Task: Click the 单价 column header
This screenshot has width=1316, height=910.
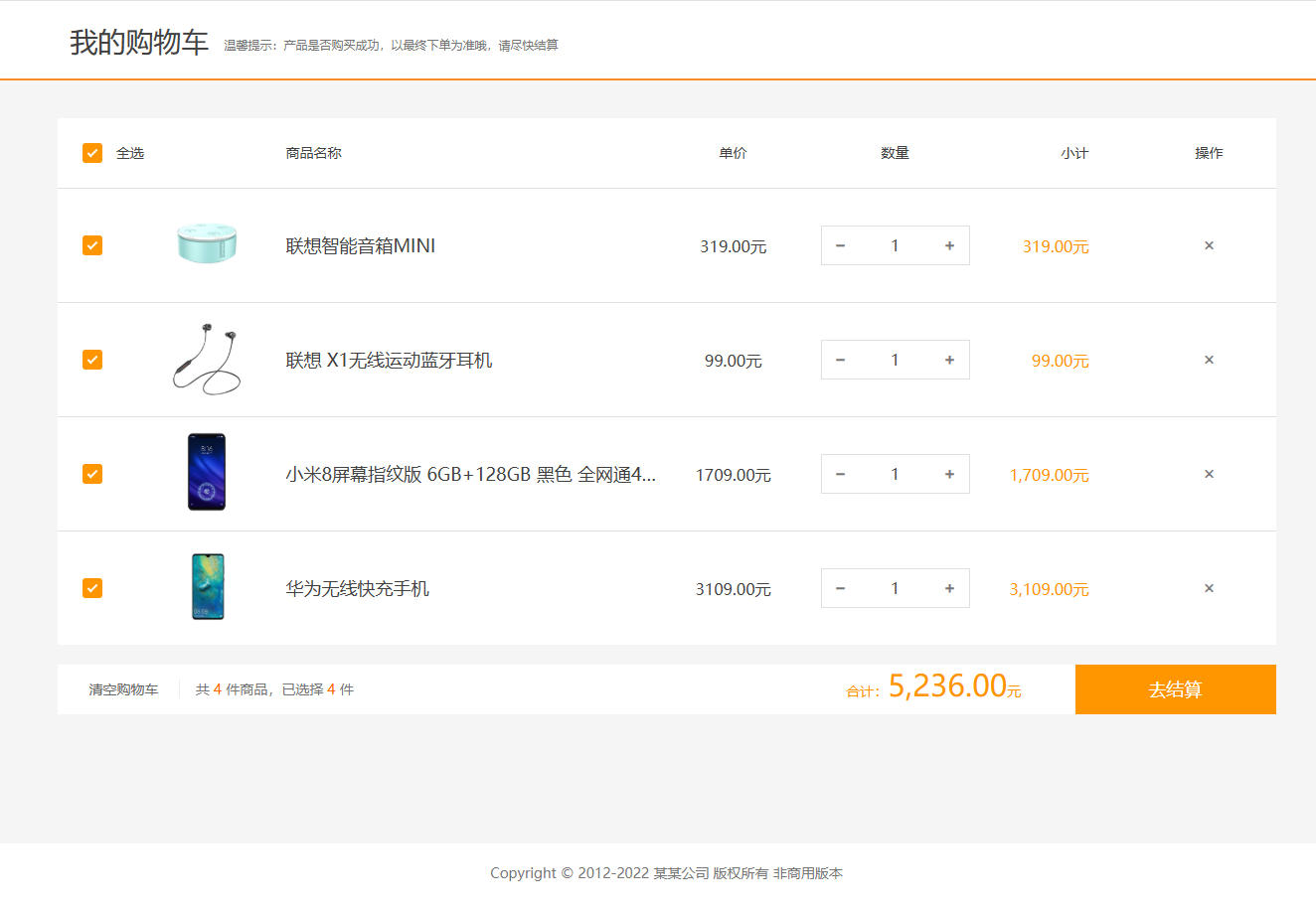Action: 734,153
